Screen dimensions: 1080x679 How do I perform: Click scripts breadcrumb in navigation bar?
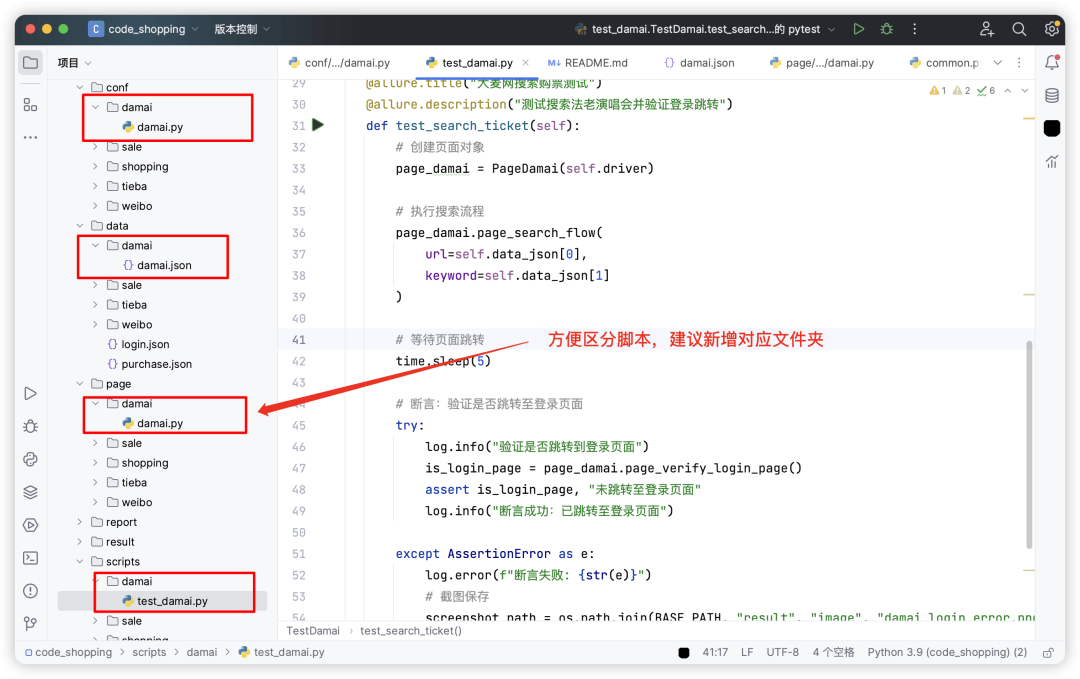[149, 652]
